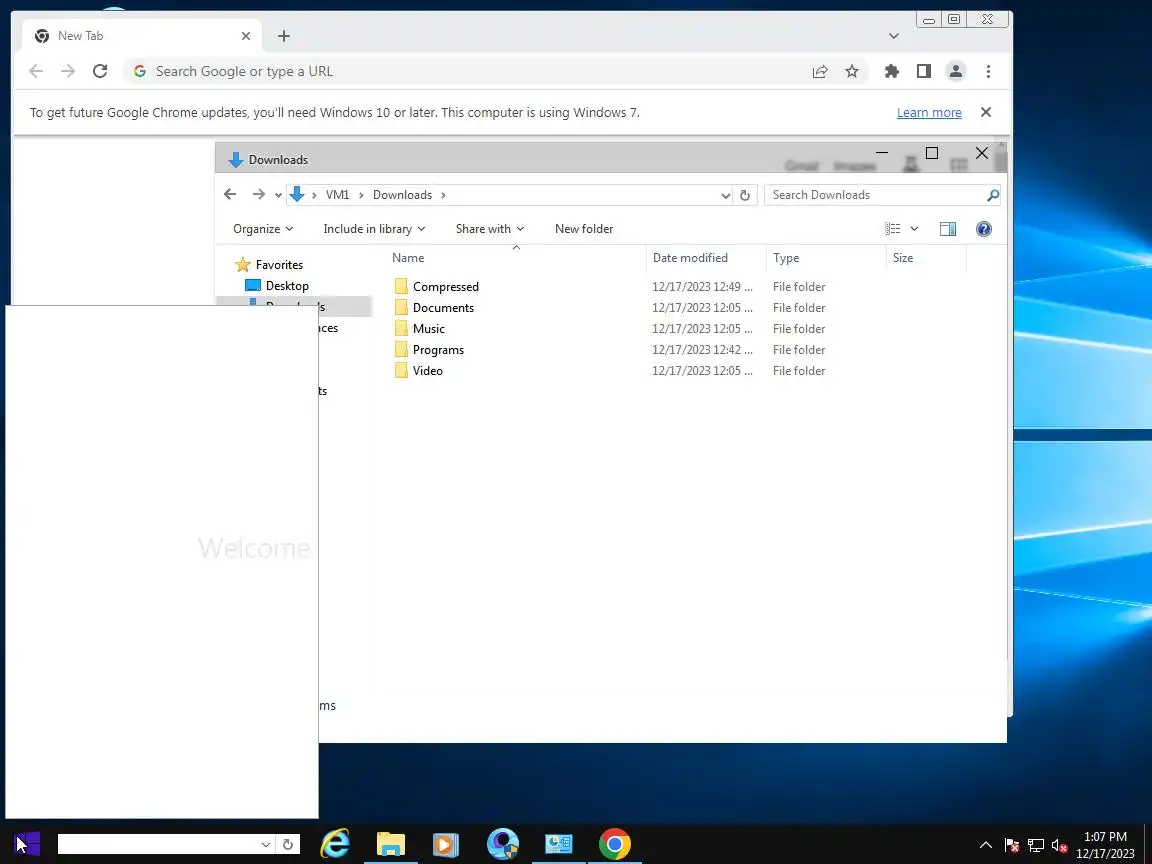Go back in Explorer Downloads window
The width and height of the screenshot is (1152, 864).
[x=230, y=194]
